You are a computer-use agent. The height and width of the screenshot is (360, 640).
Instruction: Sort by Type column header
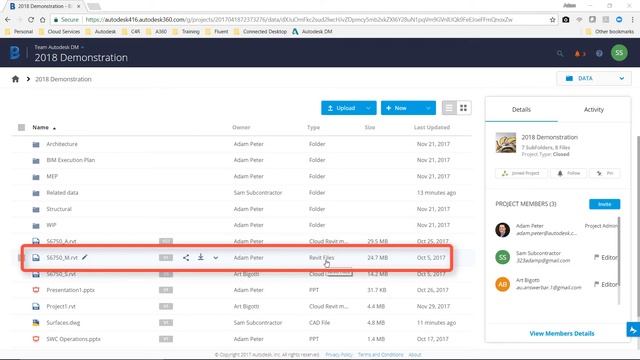pyautogui.click(x=313, y=127)
